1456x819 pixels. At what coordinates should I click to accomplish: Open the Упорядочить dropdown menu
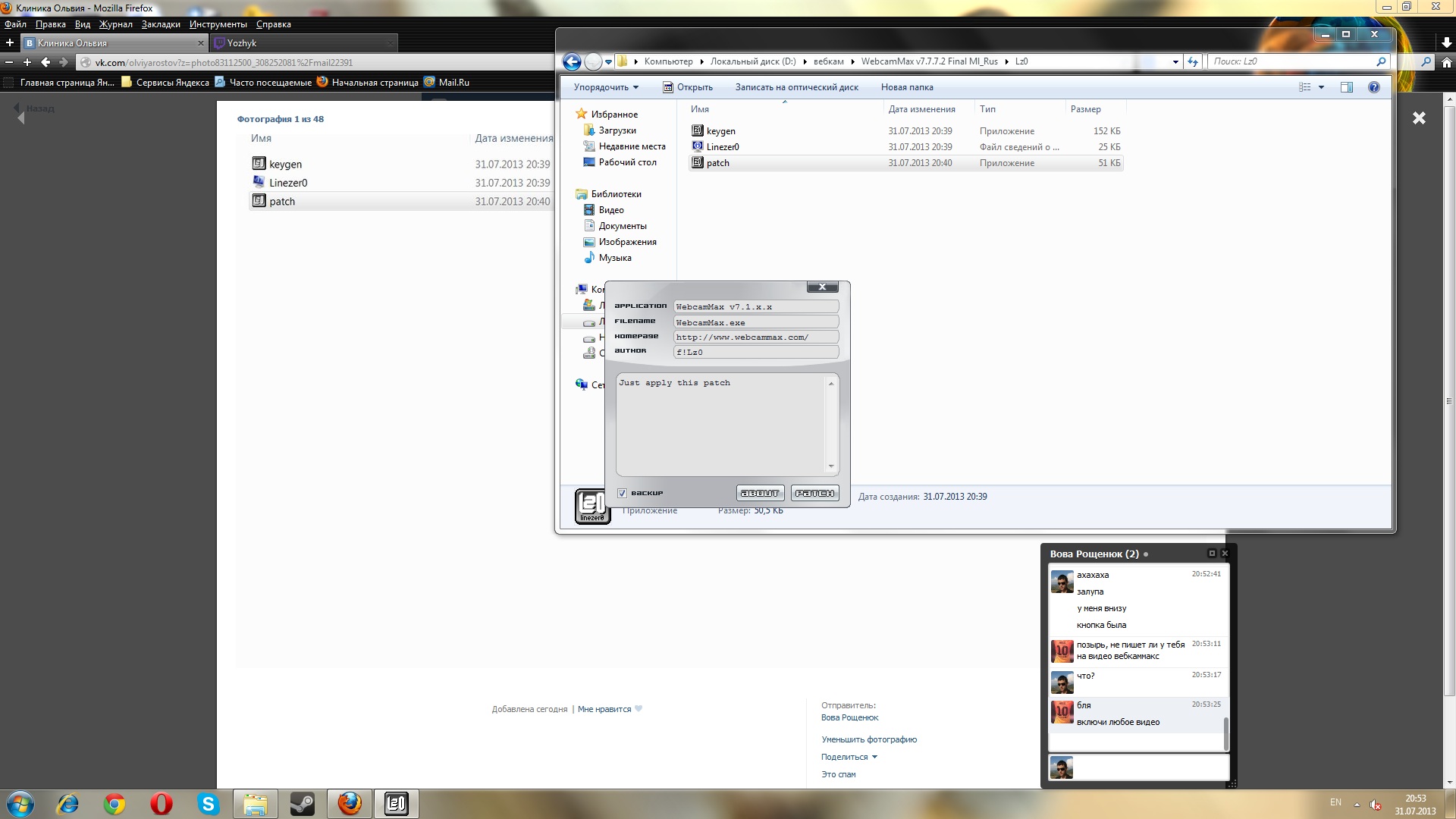click(x=606, y=87)
